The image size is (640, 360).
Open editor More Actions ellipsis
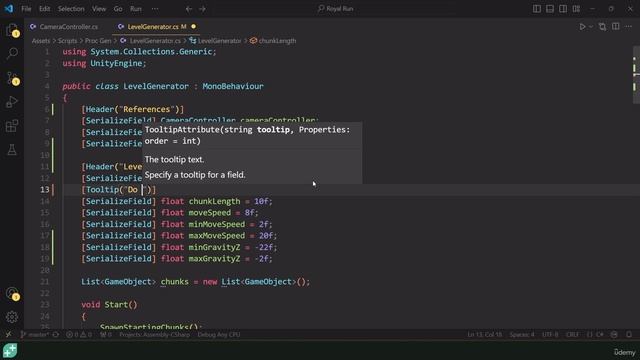click(629, 27)
